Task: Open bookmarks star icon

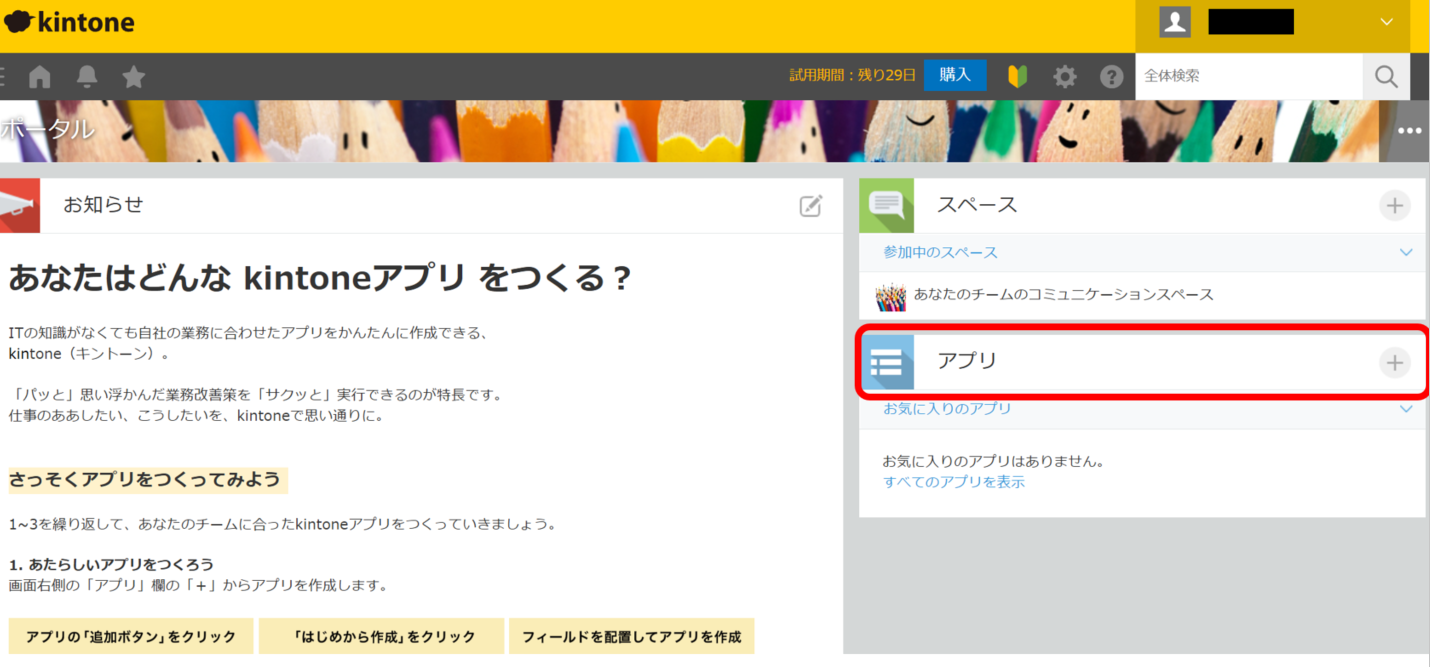Action: tap(134, 77)
